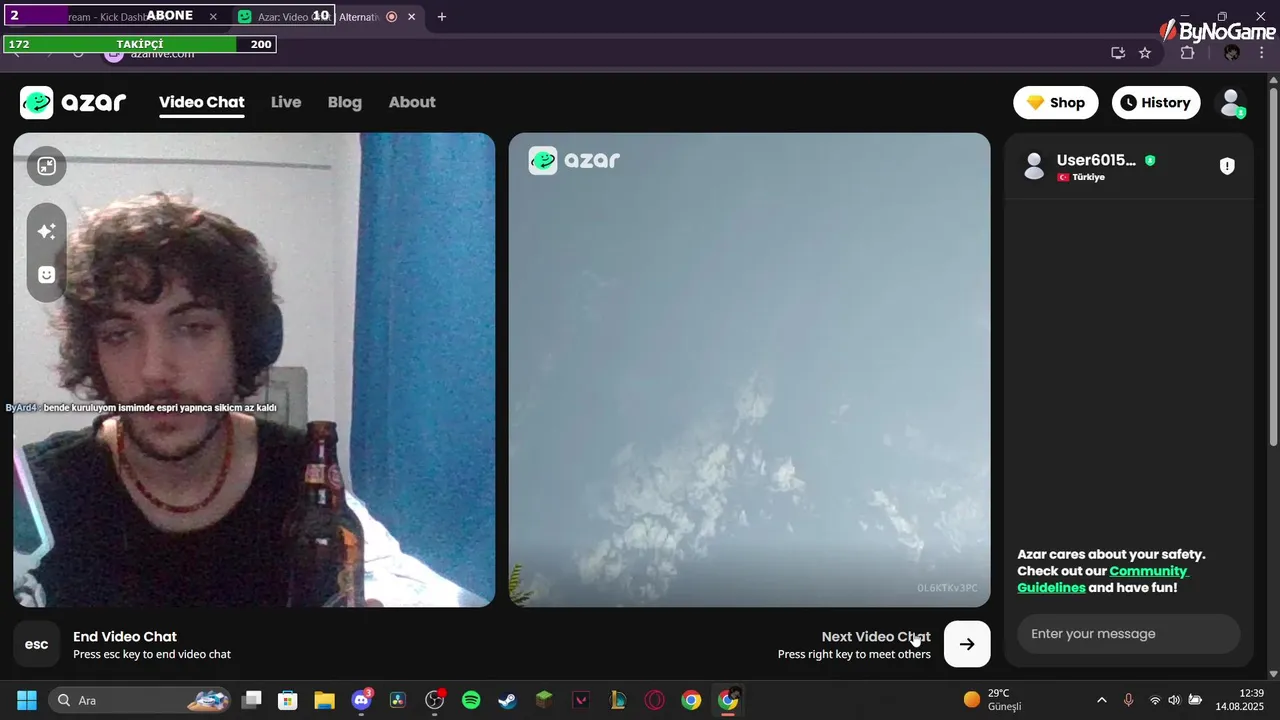
Task: Open your profile avatar menu in Azar header
Action: (1232, 102)
